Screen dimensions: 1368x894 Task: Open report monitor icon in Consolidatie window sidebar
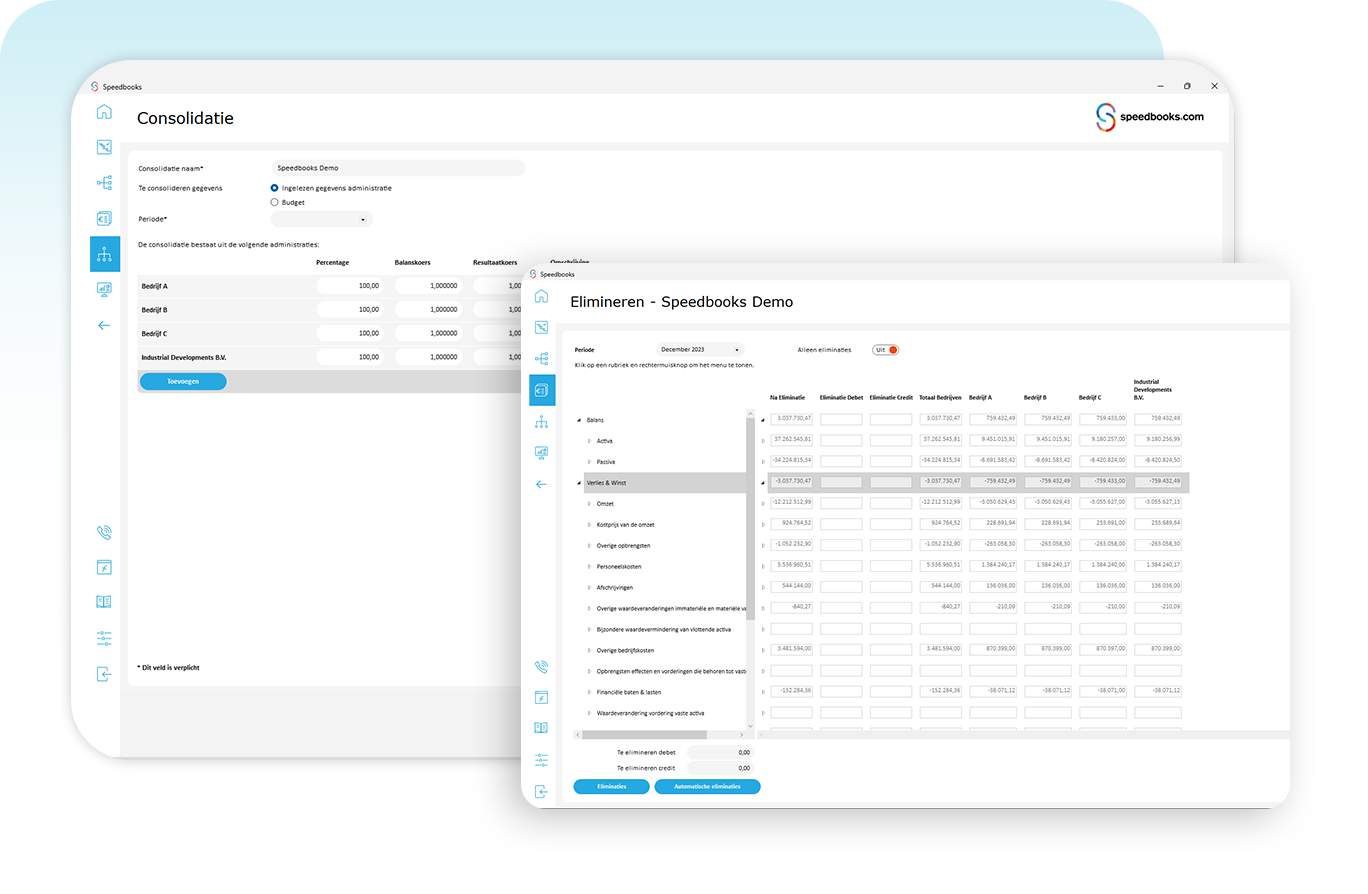pos(104,289)
